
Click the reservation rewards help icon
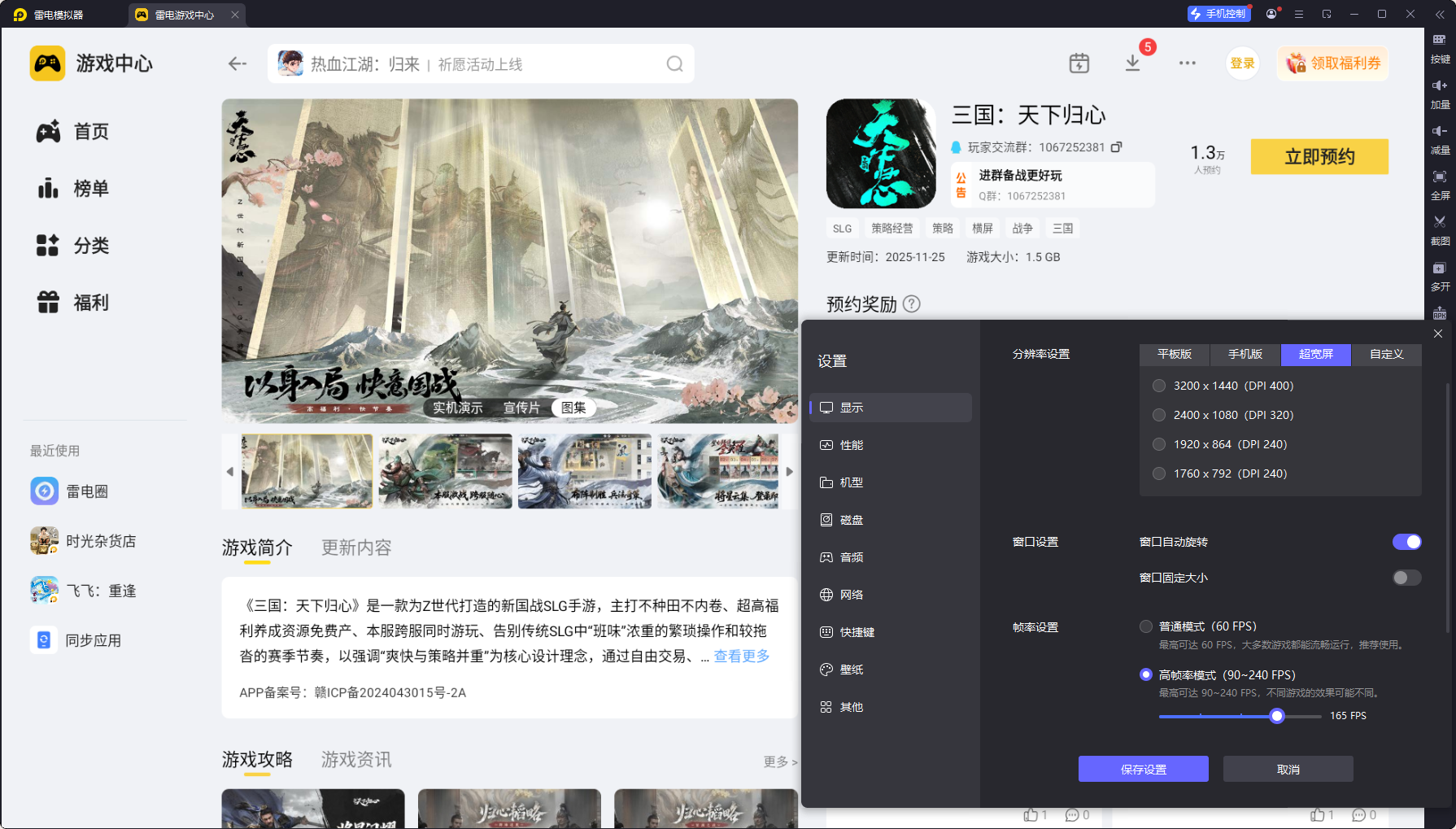tap(912, 303)
